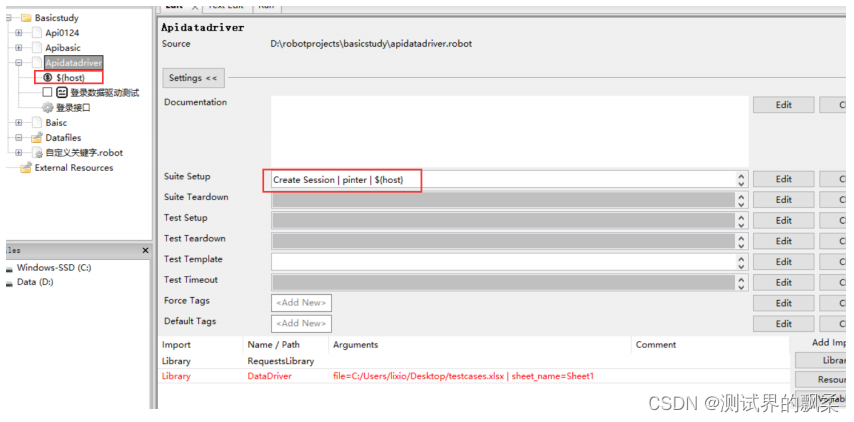Click Force Tags <Add New> box
The height and width of the screenshot is (422, 854).
pyautogui.click(x=301, y=303)
